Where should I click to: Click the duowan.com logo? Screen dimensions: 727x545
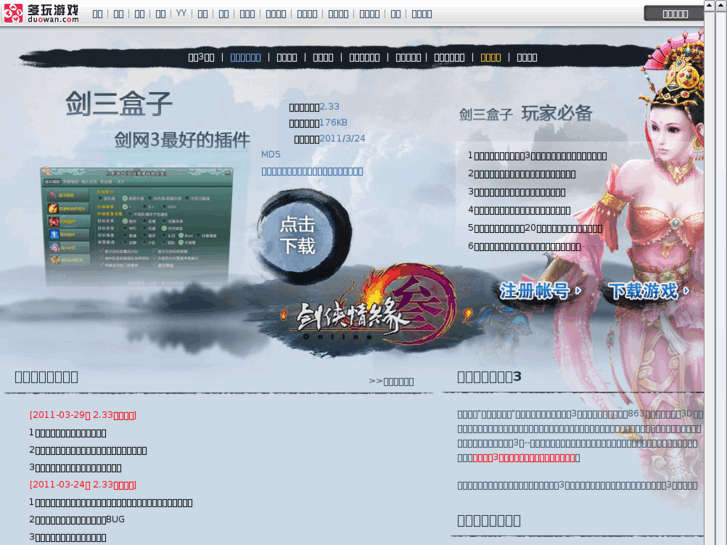point(41,13)
